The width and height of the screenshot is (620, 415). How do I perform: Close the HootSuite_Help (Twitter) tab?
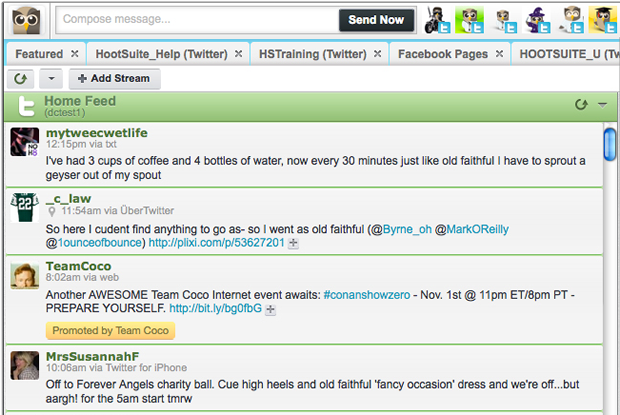(x=238, y=53)
